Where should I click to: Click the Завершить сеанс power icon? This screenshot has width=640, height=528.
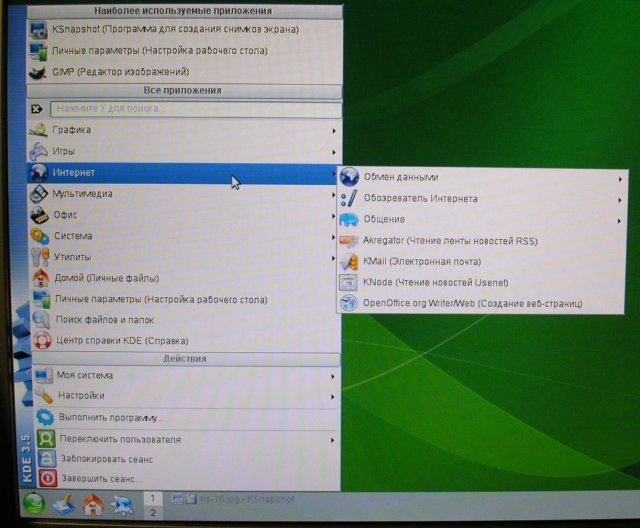click(x=48, y=478)
